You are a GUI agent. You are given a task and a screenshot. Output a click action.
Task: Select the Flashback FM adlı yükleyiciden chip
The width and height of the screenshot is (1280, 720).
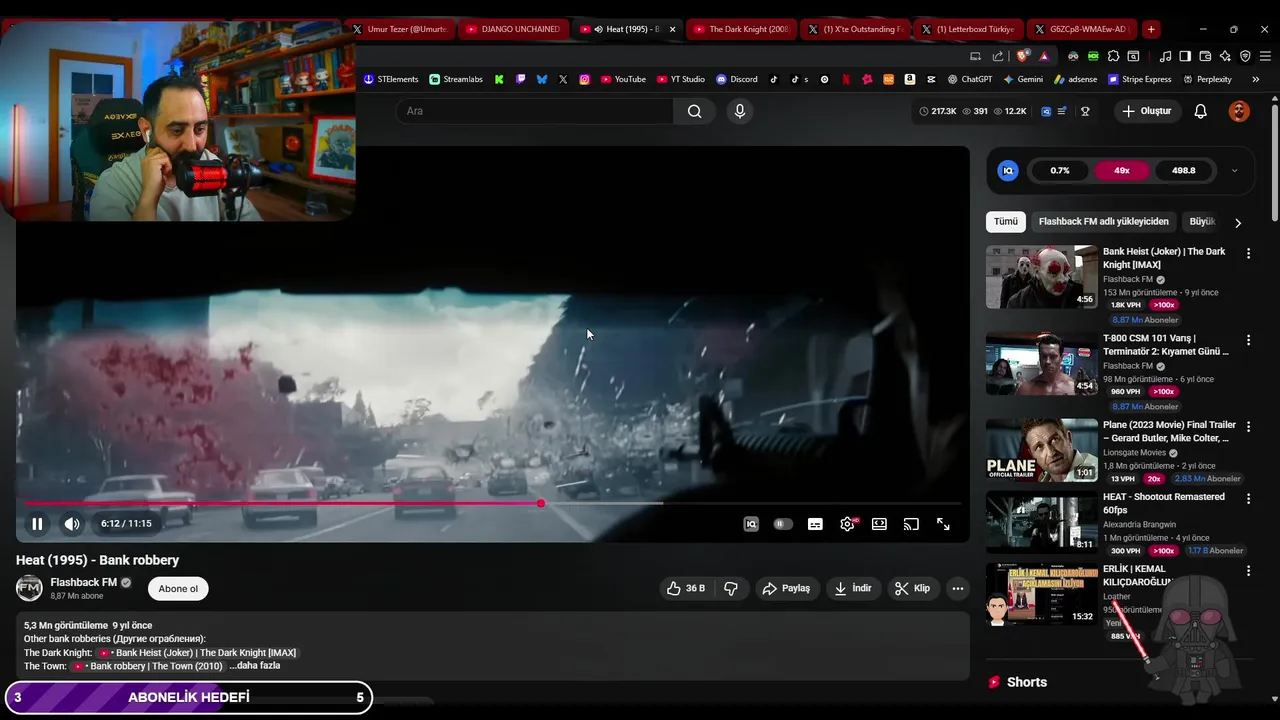pyautogui.click(x=1103, y=222)
